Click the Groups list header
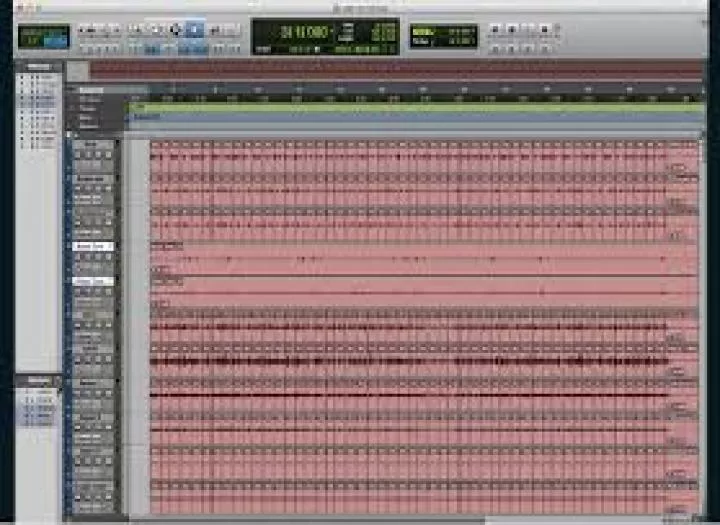This screenshot has width=720, height=525. (39, 381)
